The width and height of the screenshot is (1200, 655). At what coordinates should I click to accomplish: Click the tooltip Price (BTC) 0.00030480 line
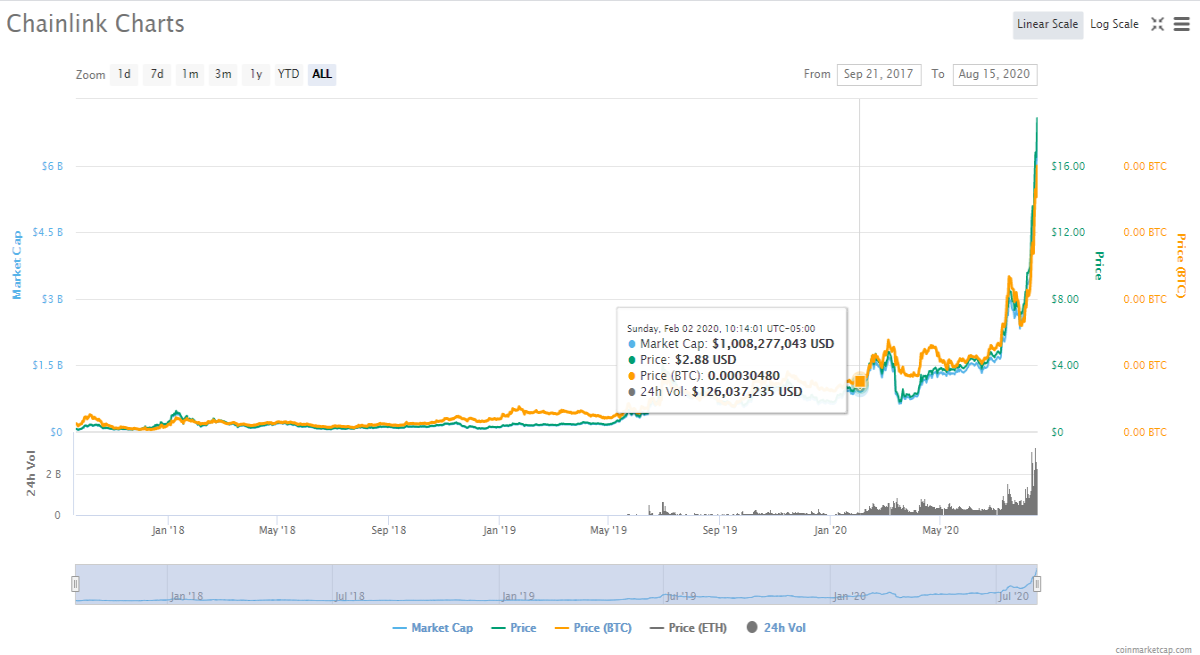click(x=703, y=376)
